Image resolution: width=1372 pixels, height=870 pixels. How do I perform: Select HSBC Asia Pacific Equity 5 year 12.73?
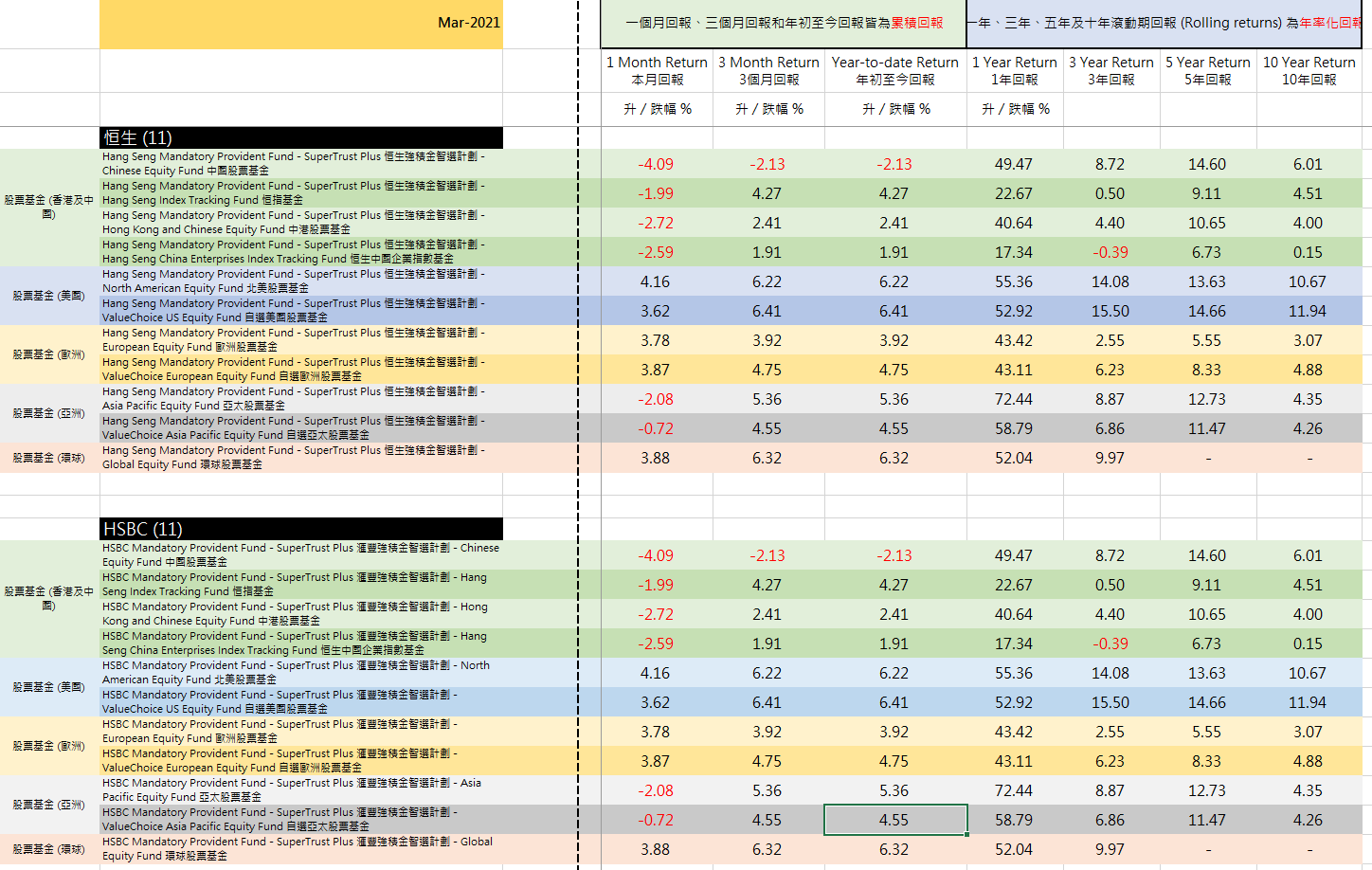(x=1208, y=790)
